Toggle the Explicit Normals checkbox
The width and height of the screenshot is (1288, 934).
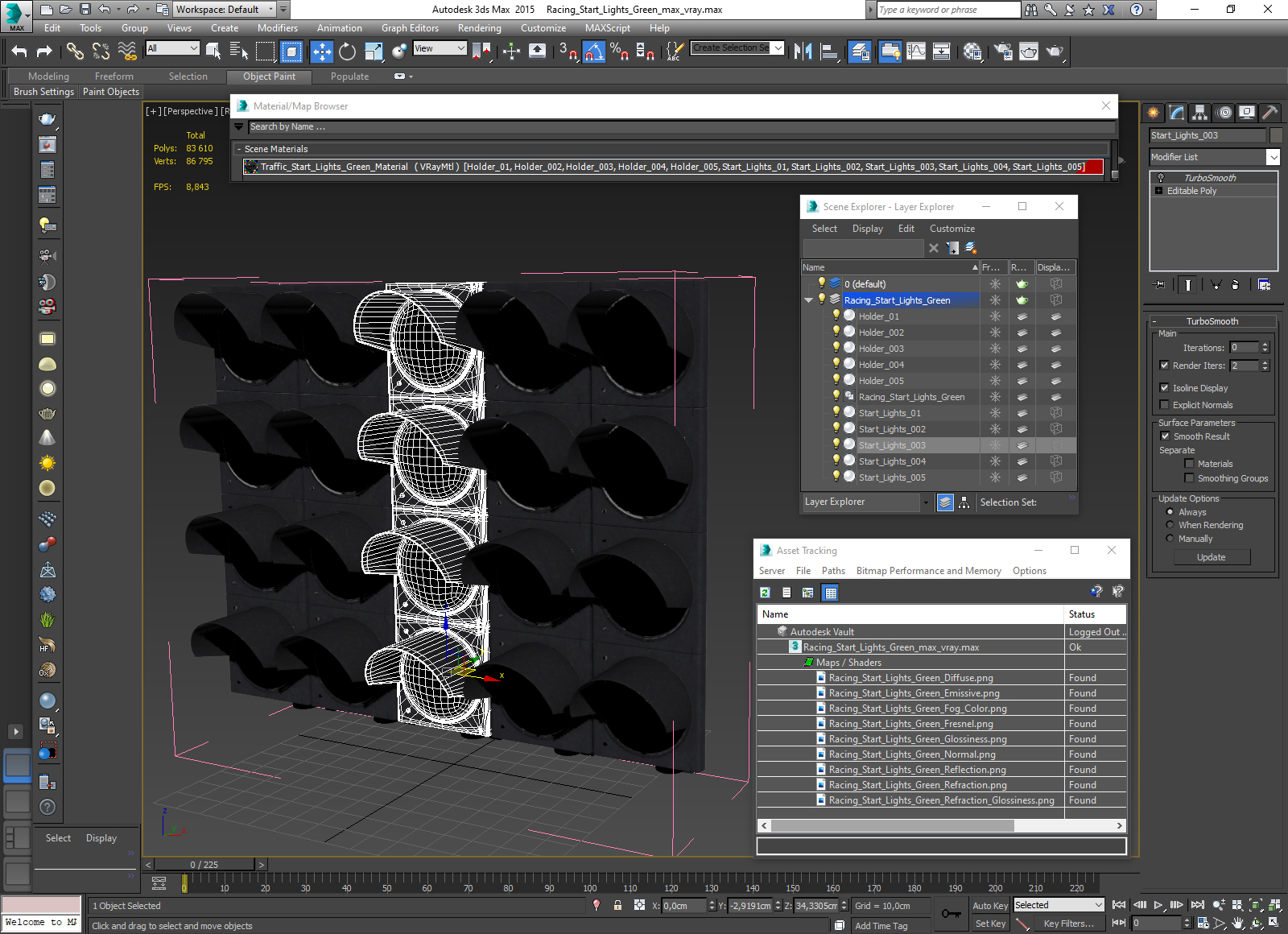[1164, 405]
